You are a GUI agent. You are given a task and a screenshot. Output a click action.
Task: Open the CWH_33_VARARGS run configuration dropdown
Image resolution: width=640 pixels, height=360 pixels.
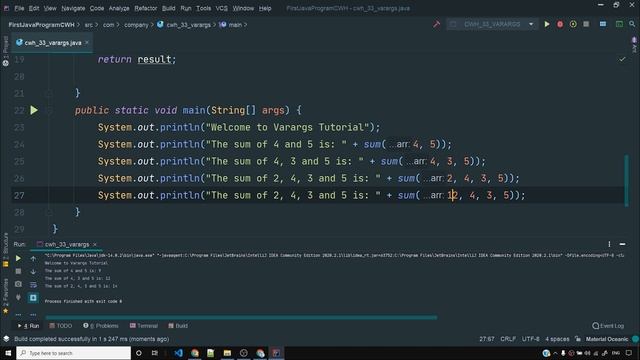492,24
